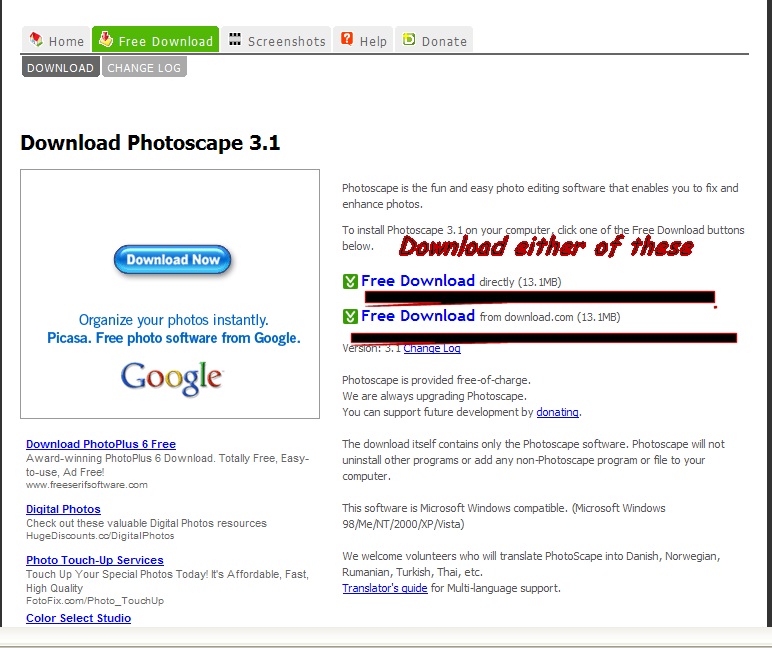This screenshot has height=648, width=772.
Task: Click the Google logo in the ad
Action: 172,378
